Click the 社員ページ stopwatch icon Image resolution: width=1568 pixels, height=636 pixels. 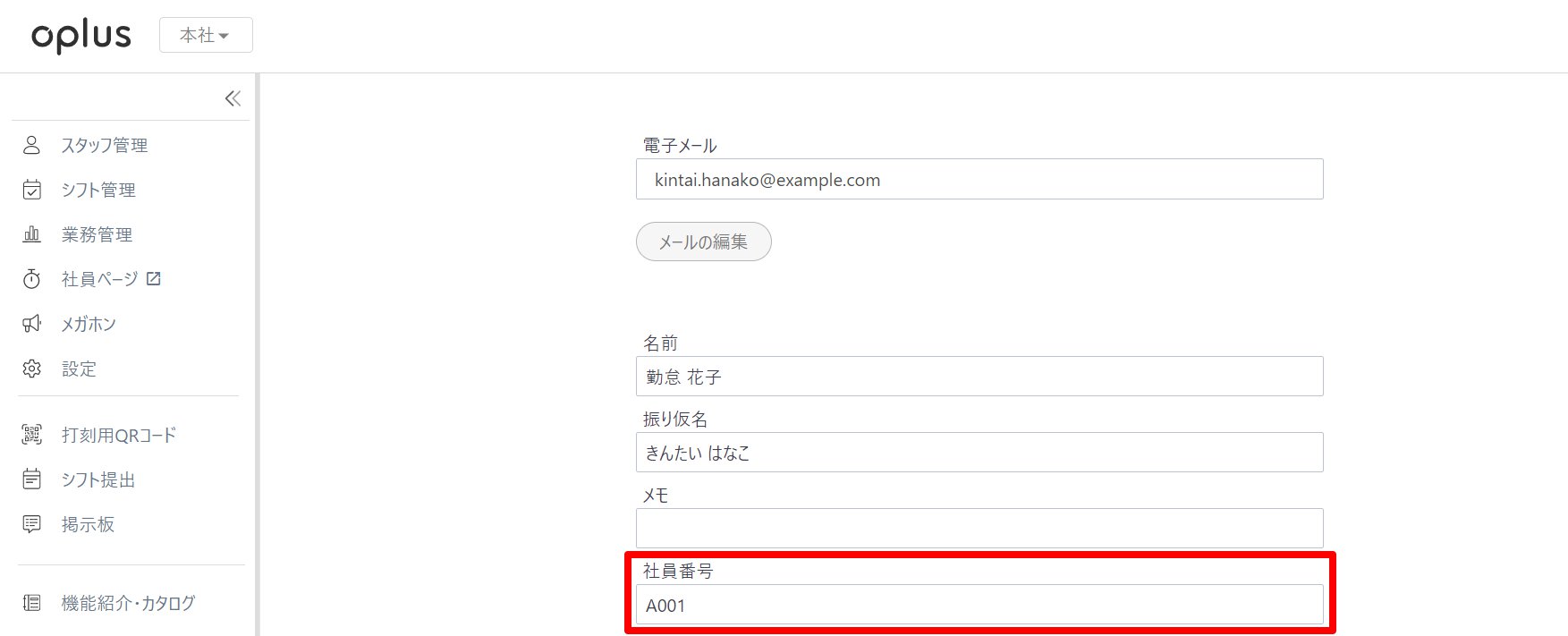pyautogui.click(x=31, y=279)
